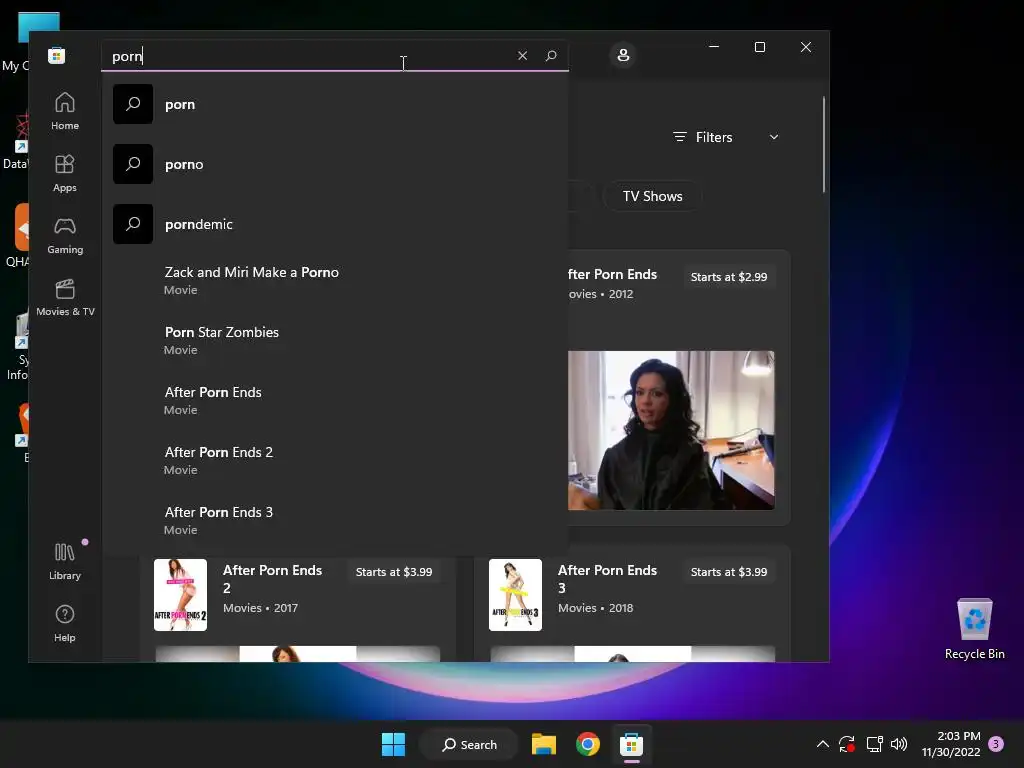Click the taskbar Search box
Image resolution: width=1024 pixels, height=768 pixels.
point(469,744)
